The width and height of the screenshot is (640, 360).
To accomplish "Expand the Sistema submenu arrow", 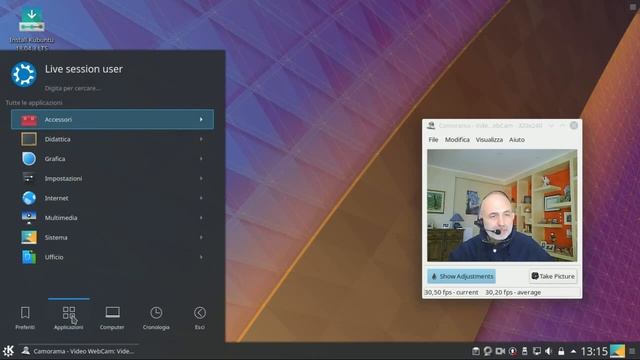I will tap(201, 237).
